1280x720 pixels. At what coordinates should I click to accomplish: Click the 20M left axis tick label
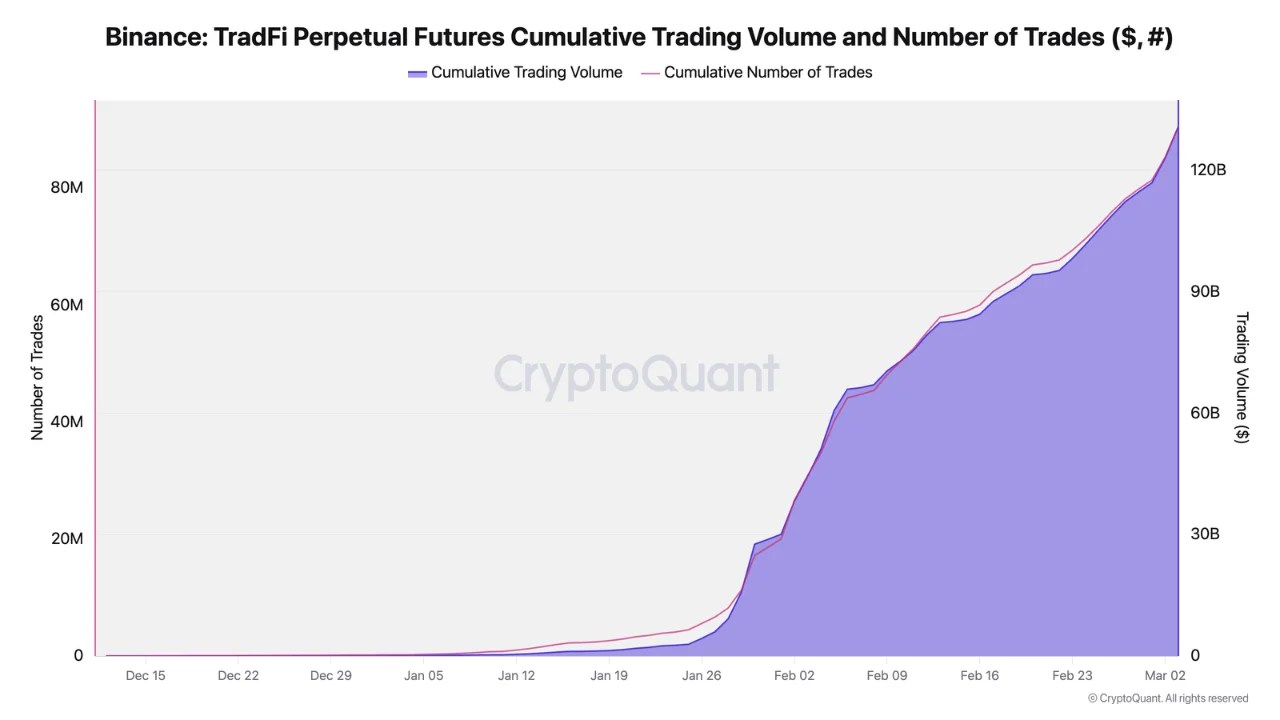point(67,538)
